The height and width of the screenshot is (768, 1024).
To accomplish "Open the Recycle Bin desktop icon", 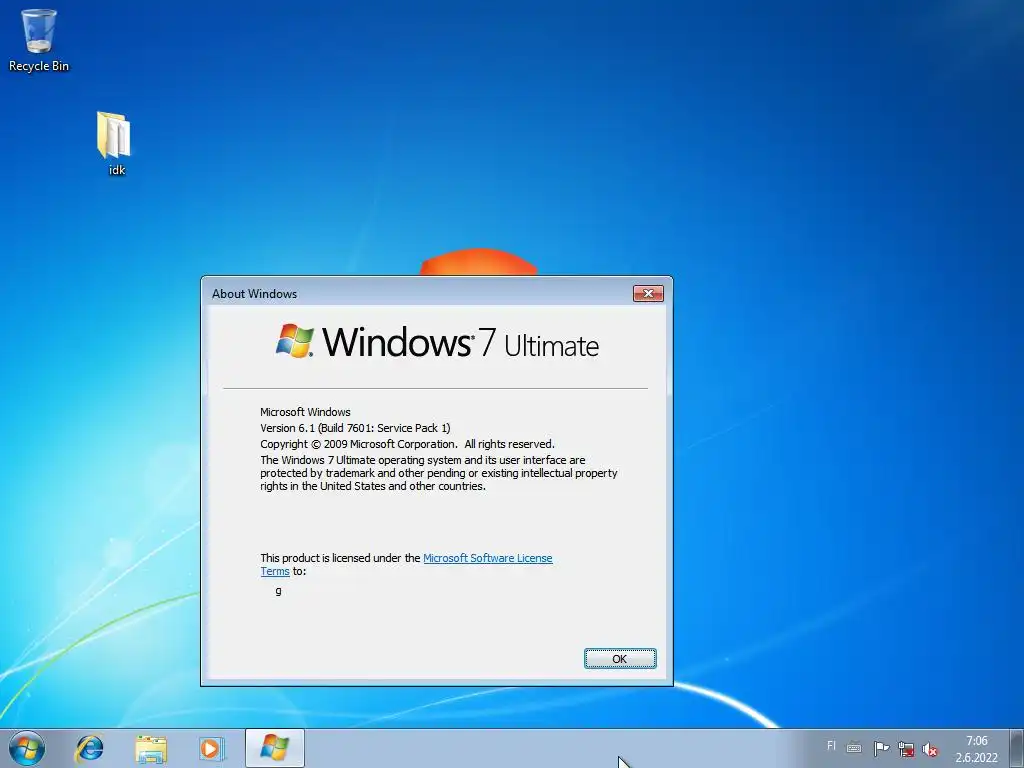I will click(39, 40).
